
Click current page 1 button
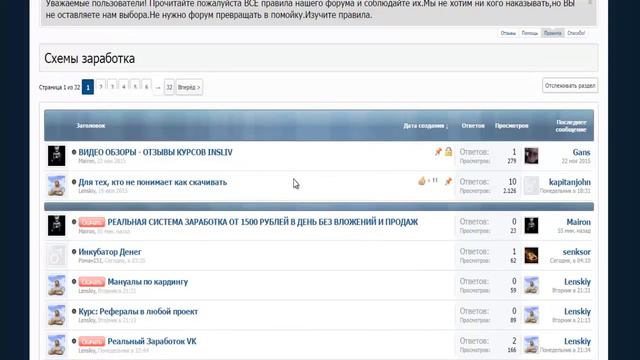pos(88,87)
